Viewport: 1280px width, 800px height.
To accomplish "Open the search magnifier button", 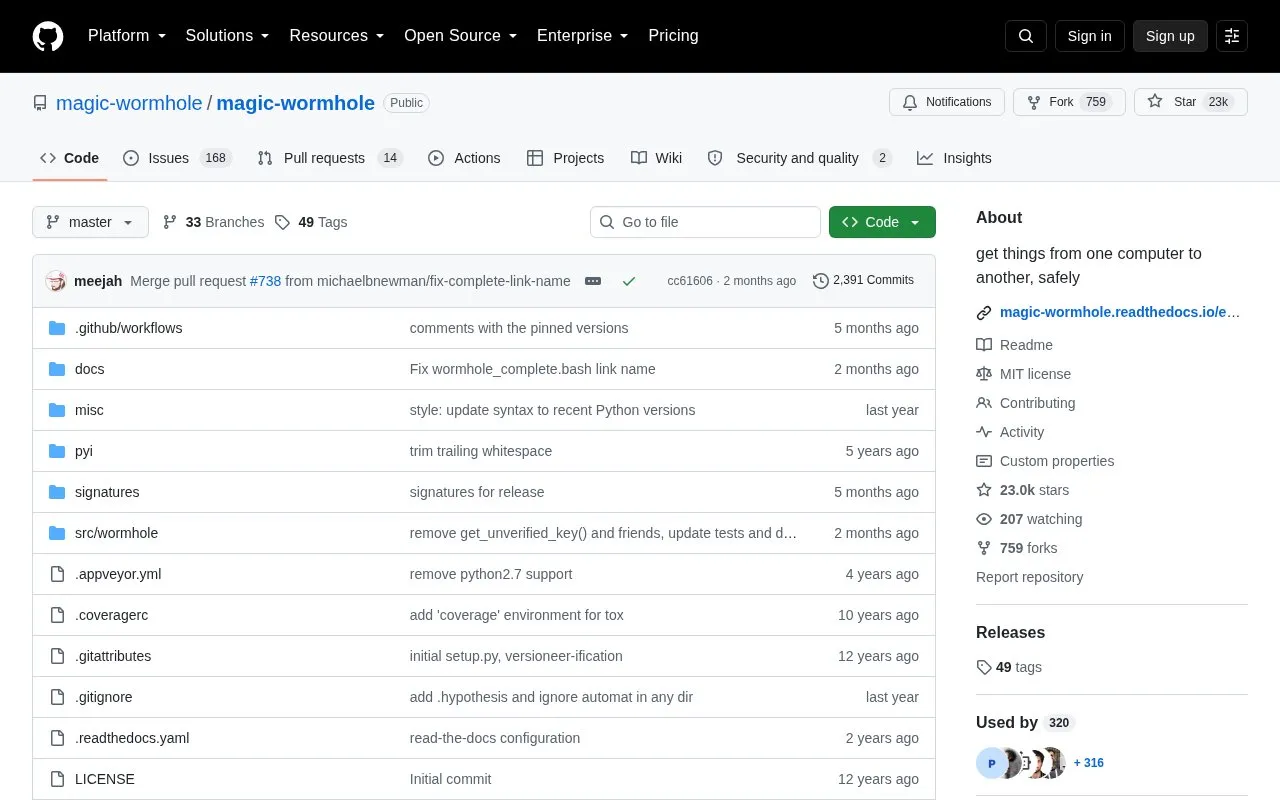I will [1026, 36].
